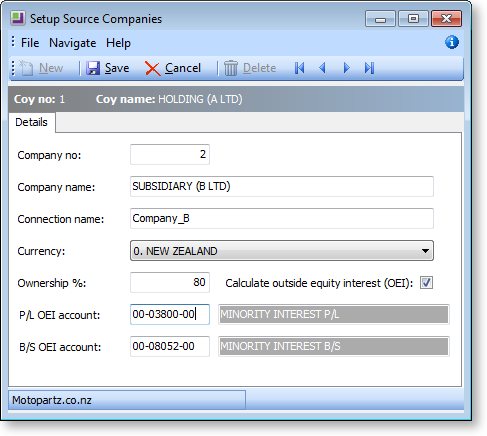Open the Help menu
487x436 pixels.
tap(118, 43)
